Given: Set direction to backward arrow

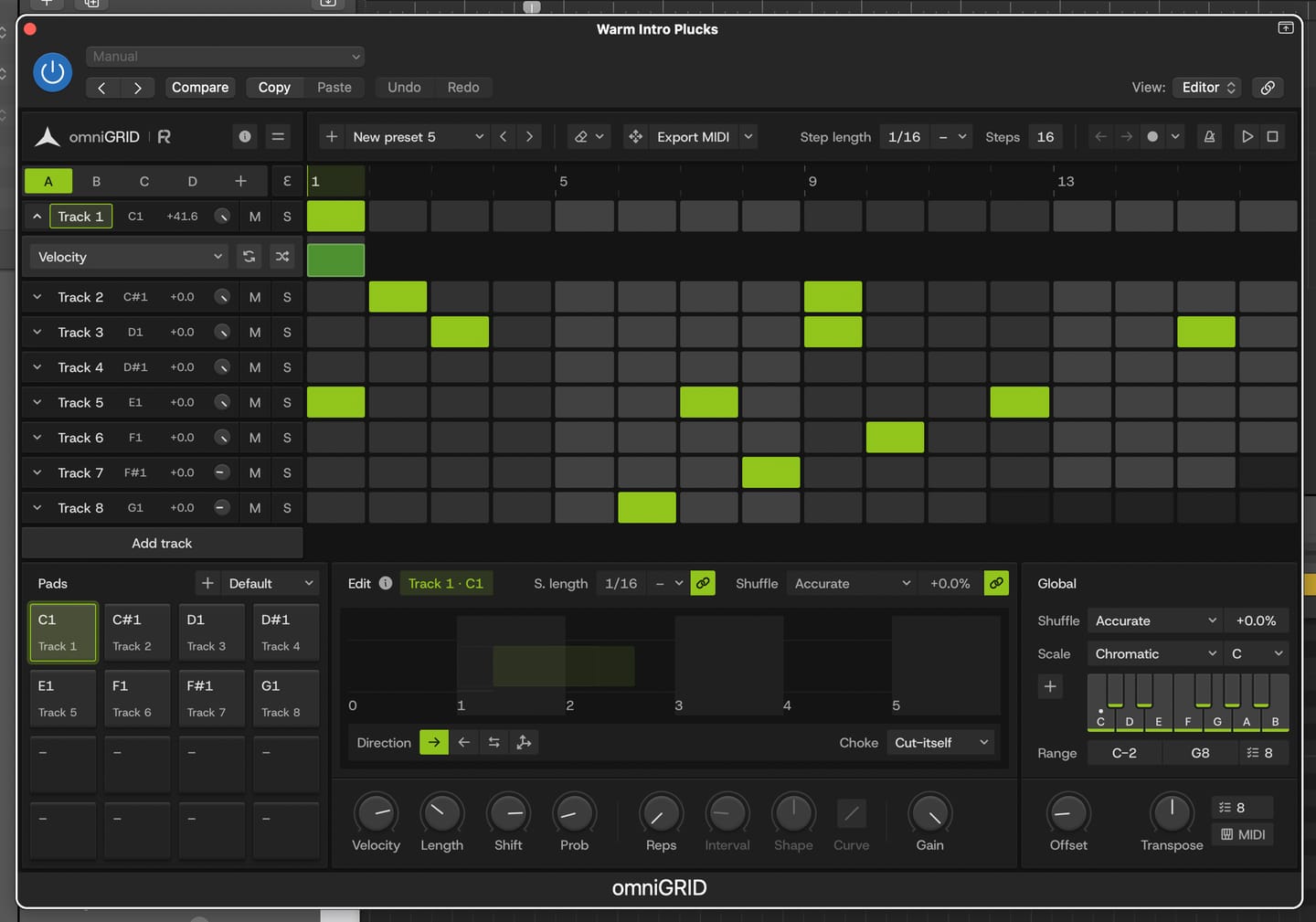Looking at the screenshot, I should pyautogui.click(x=464, y=743).
